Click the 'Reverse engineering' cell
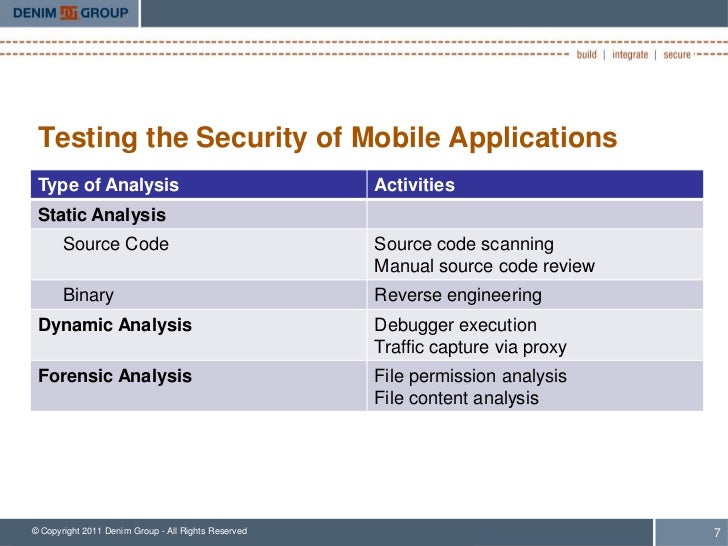 [x=535, y=295]
